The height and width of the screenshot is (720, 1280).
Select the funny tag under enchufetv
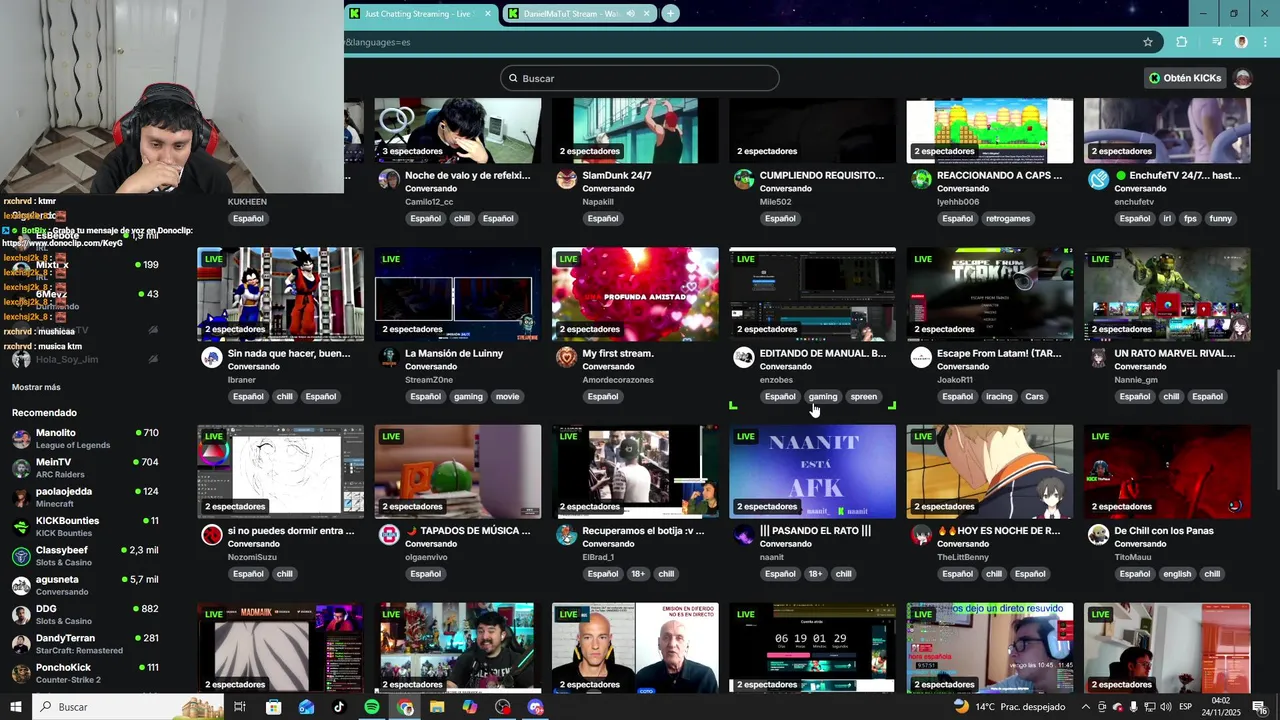pos(1220,218)
